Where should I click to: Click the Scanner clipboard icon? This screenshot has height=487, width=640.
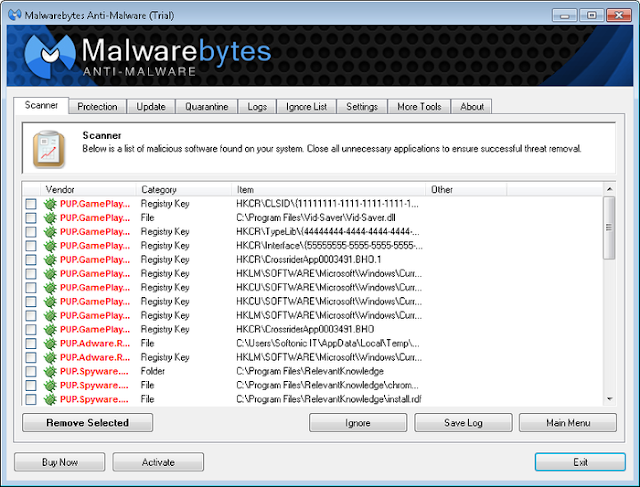[x=49, y=149]
